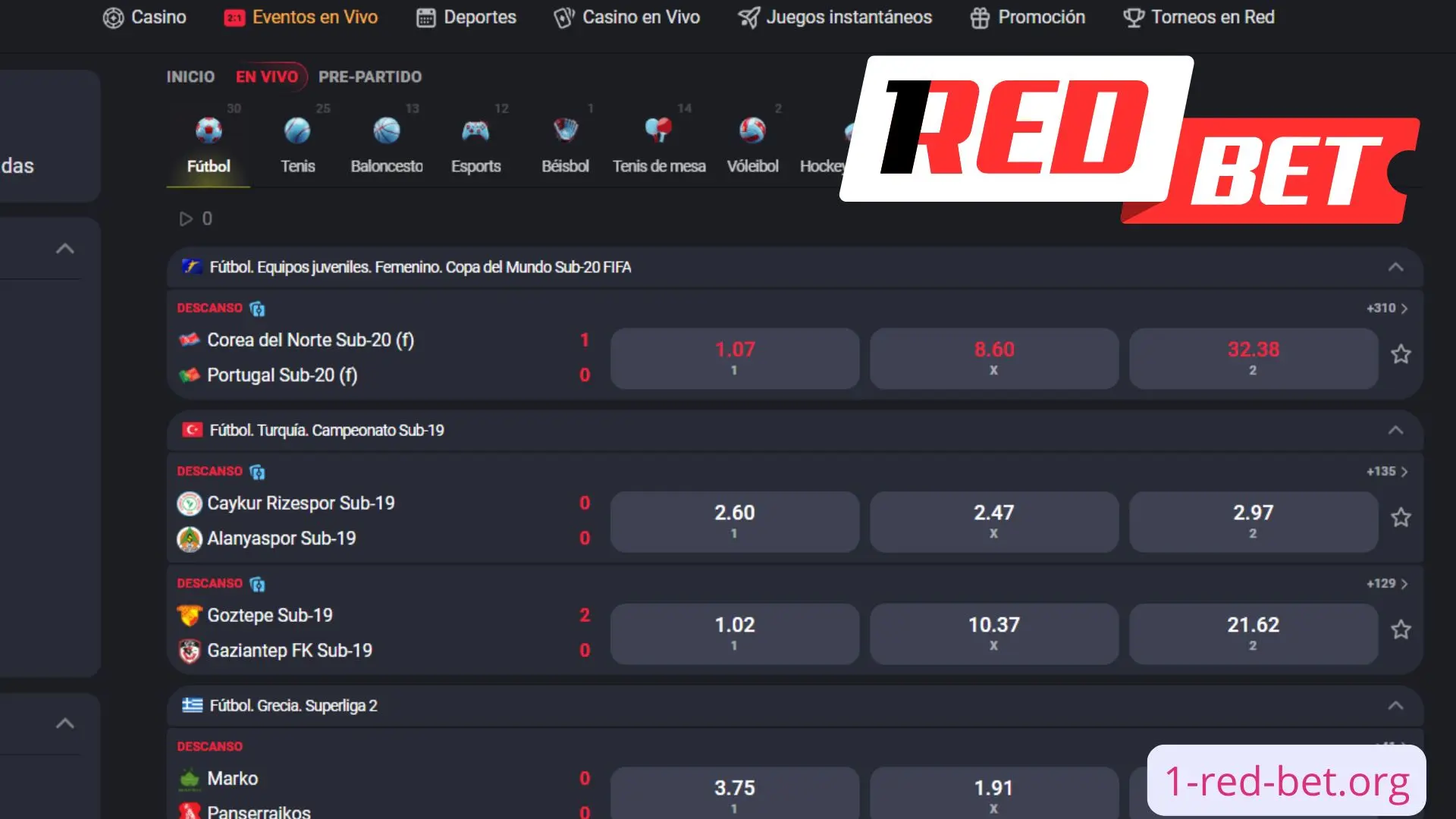Open stats icon for Caykur Rizespor match

point(257,472)
